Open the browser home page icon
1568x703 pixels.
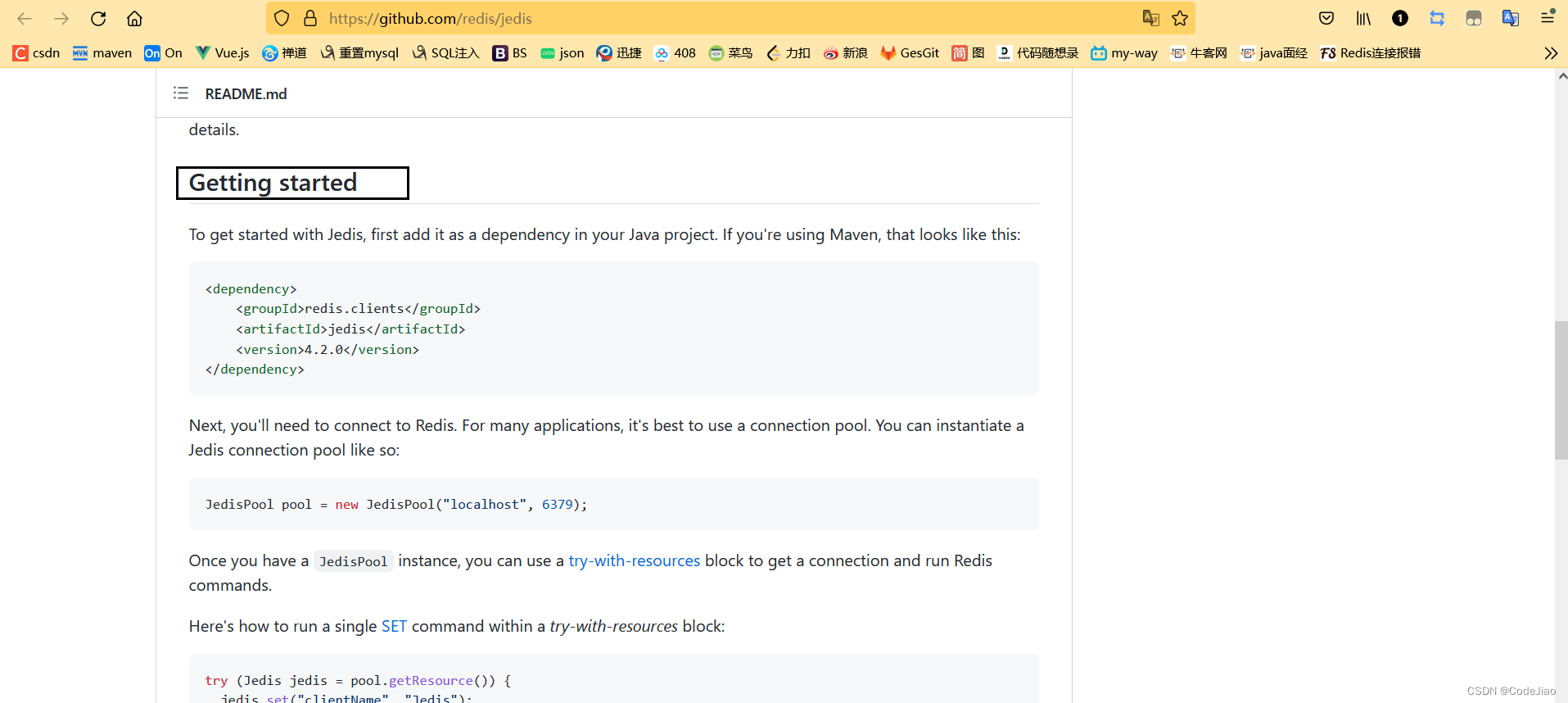pyautogui.click(x=135, y=18)
